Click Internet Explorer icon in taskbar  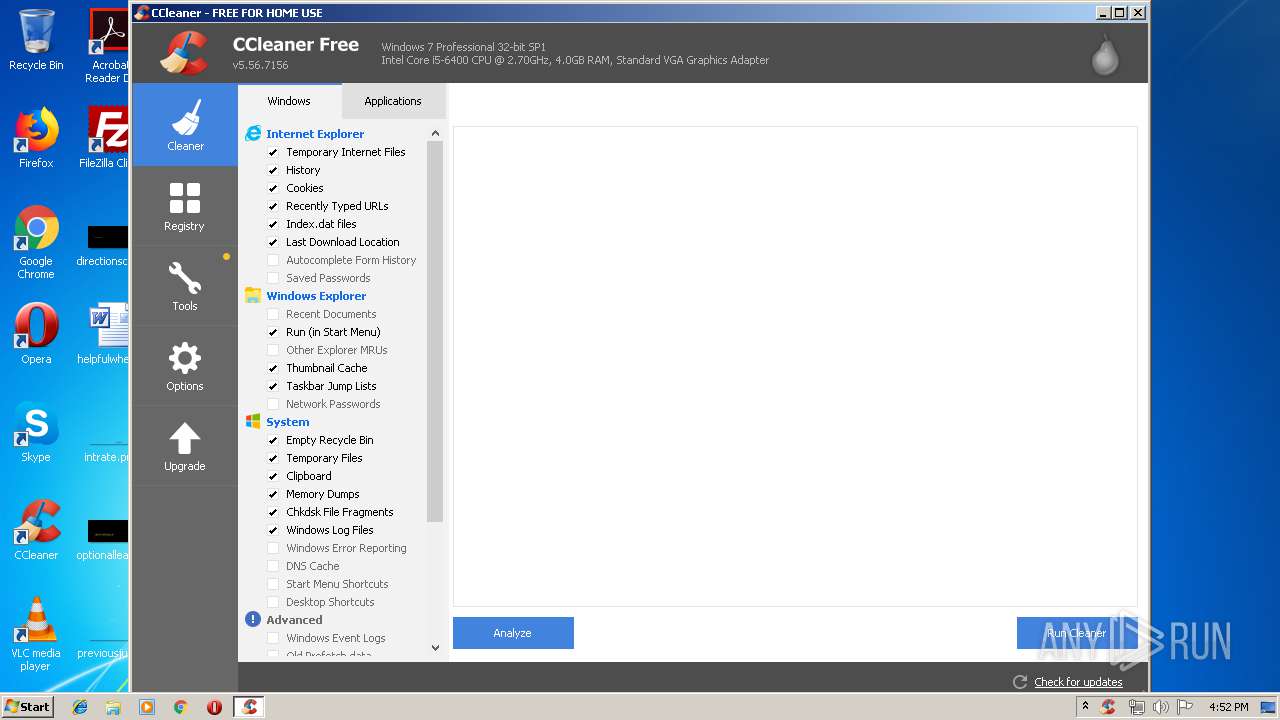(x=80, y=707)
